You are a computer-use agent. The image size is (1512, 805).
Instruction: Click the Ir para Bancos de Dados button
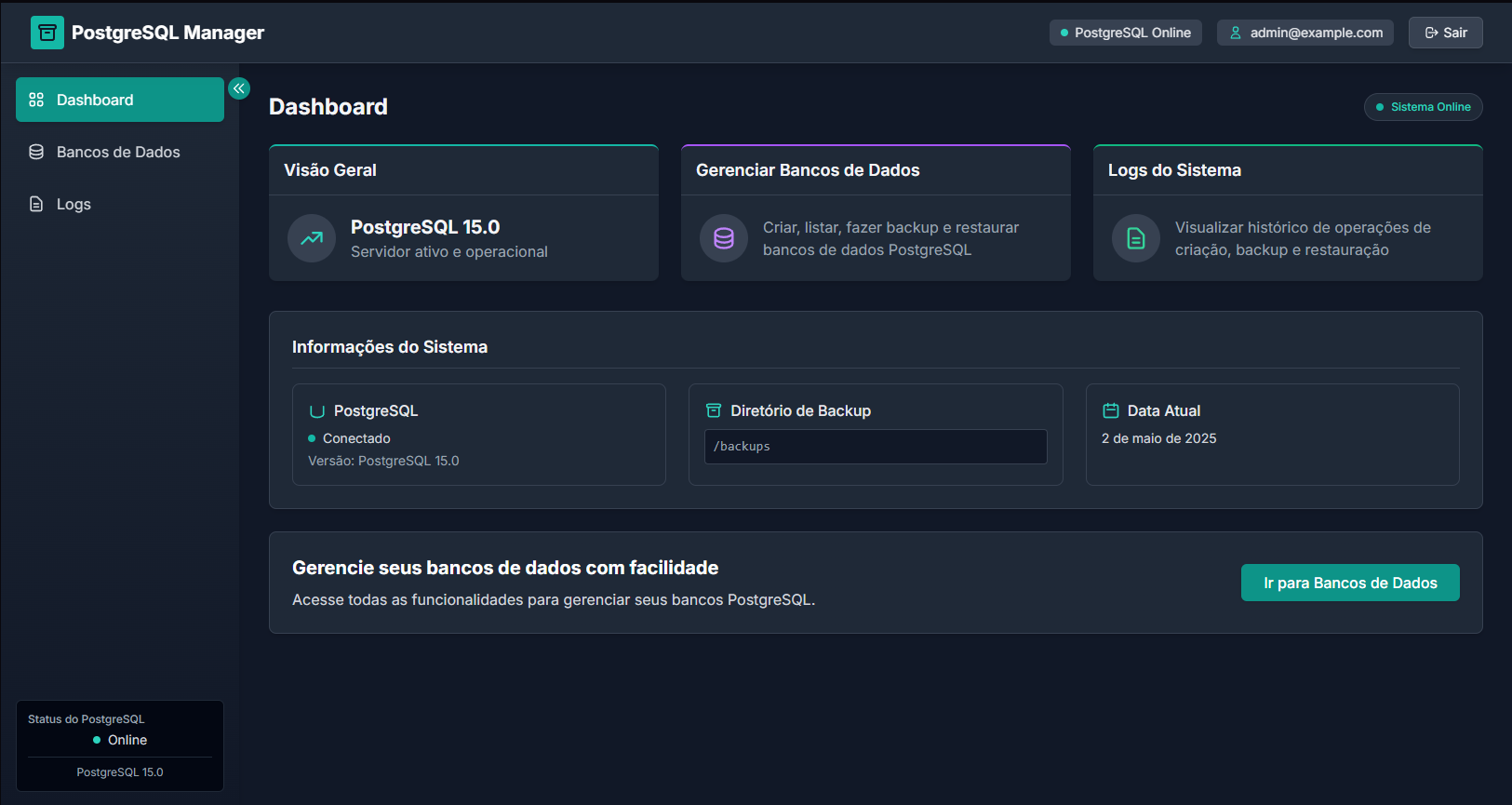tap(1350, 583)
